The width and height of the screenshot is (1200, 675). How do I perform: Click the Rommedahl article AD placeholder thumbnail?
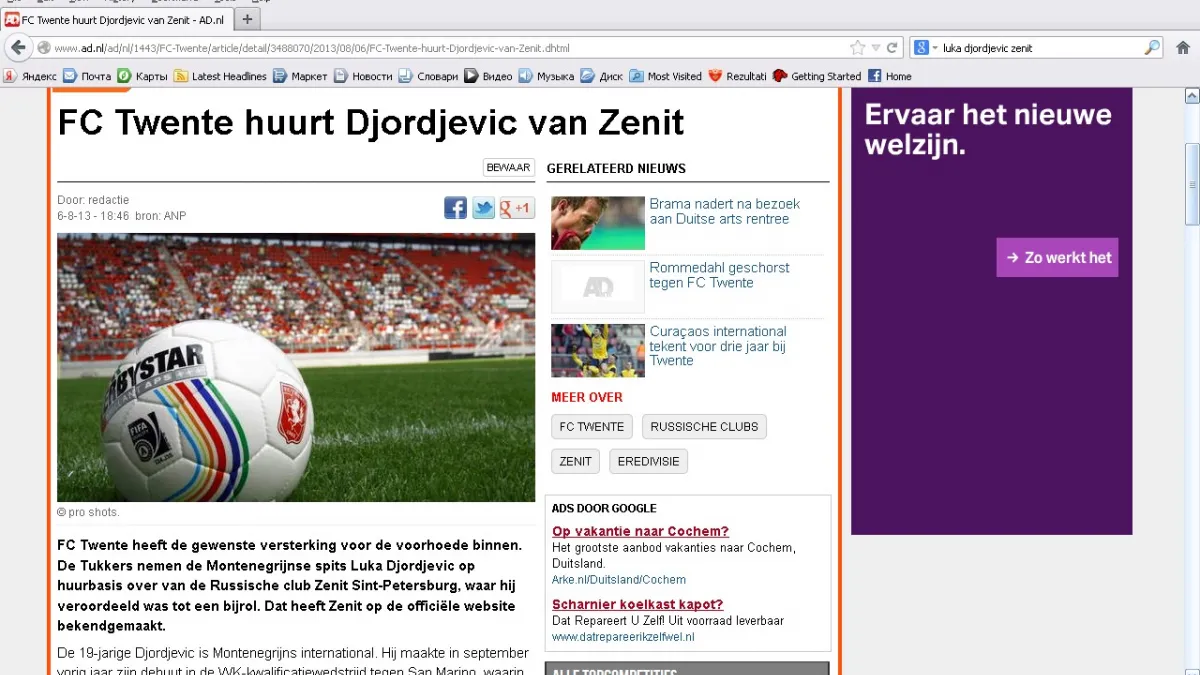coord(598,287)
